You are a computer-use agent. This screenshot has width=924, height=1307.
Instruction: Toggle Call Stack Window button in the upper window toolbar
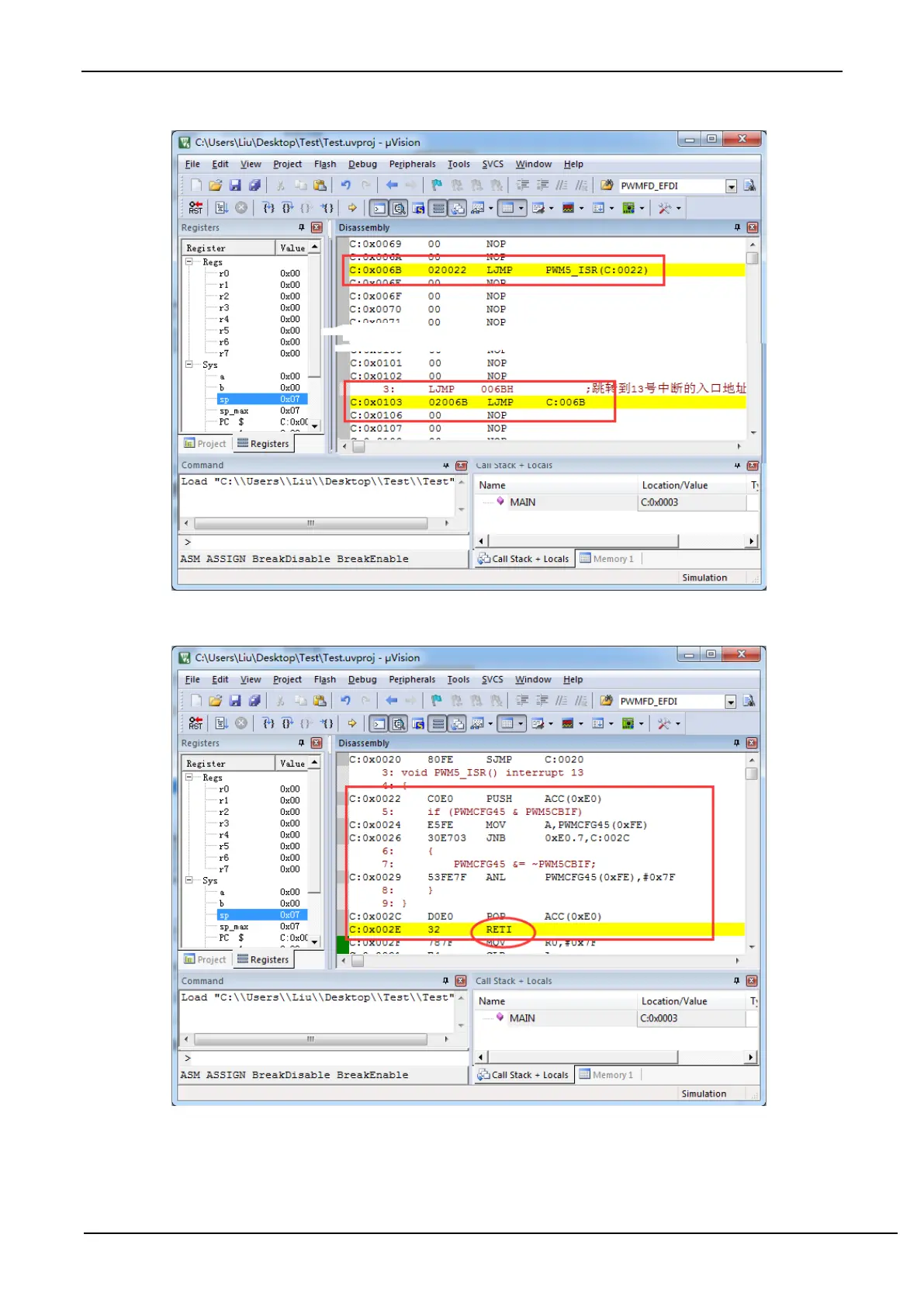click(x=458, y=208)
